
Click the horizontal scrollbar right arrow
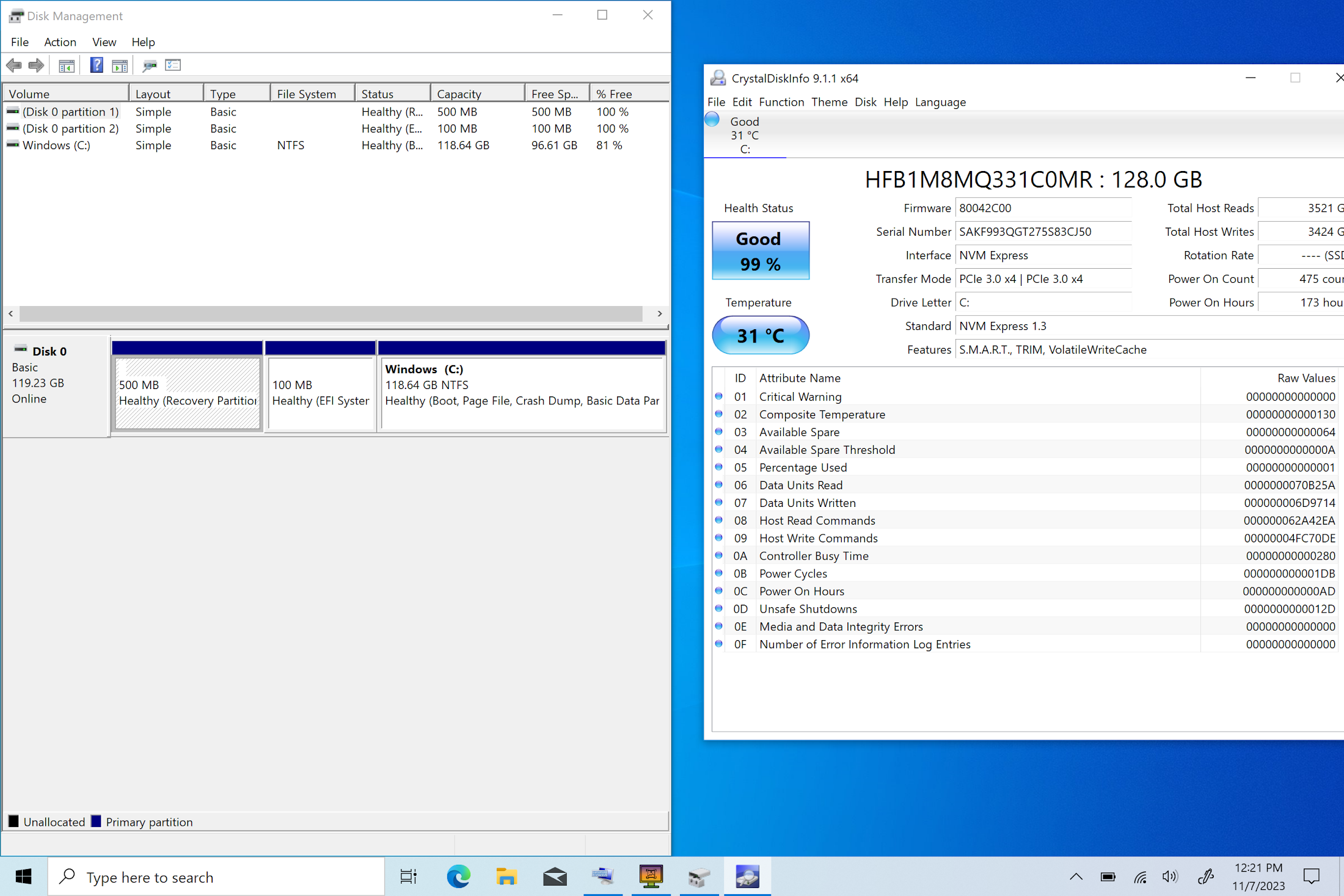[660, 313]
